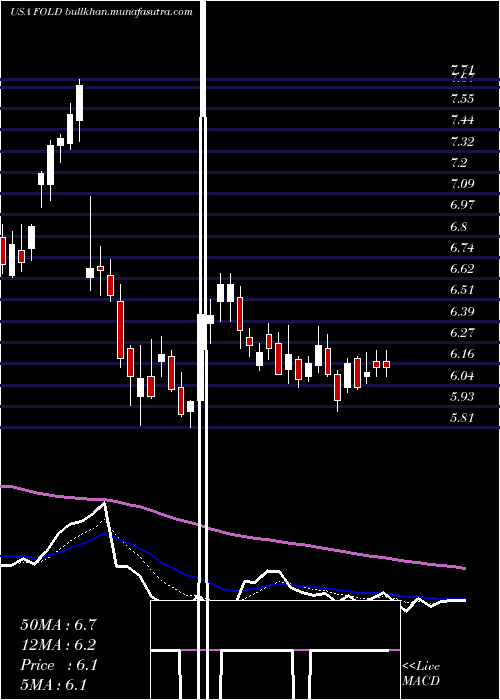Click the <<Live MACD label
Viewport: 500px width, 700px height.
click(421, 674)
